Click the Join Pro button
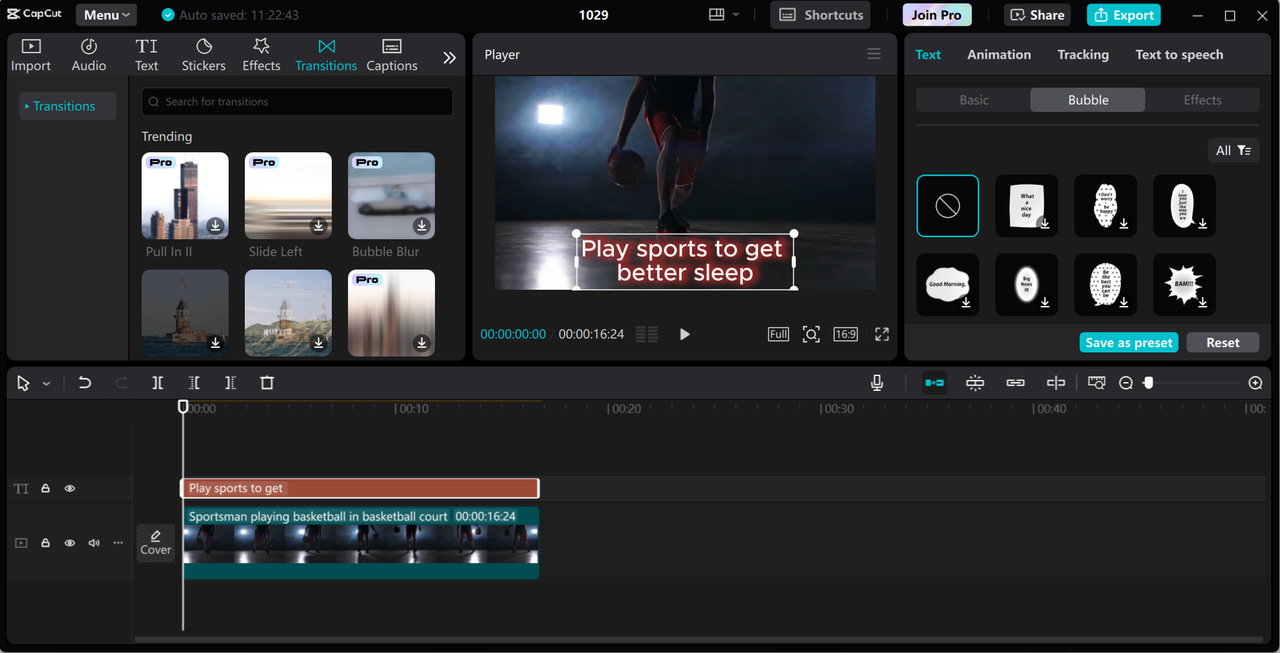 [937, 15]
